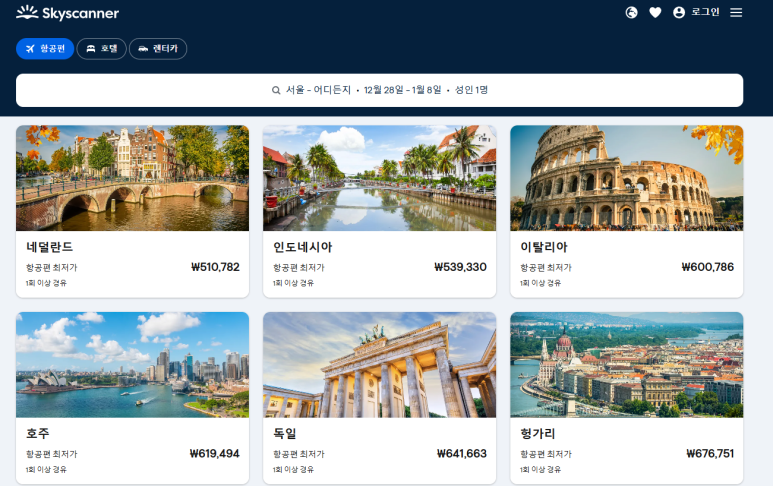Open the 네덜란드 canal photo
Screen dimensions: 773x486
tap(132, 178)
